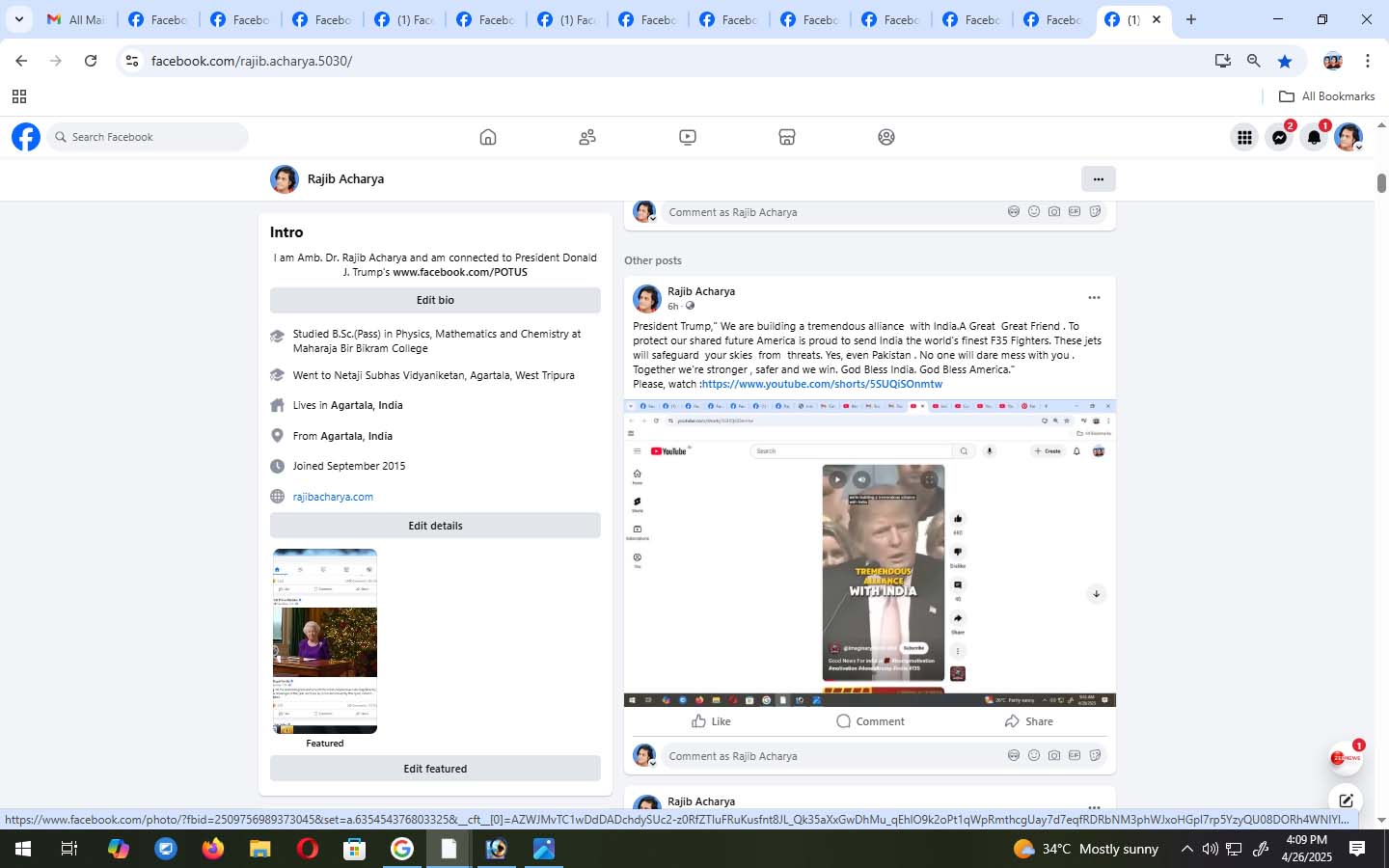Open the apps grid in bookmarks bar
This screenshot has height=868, width=1389.
(x=19, y=96)
